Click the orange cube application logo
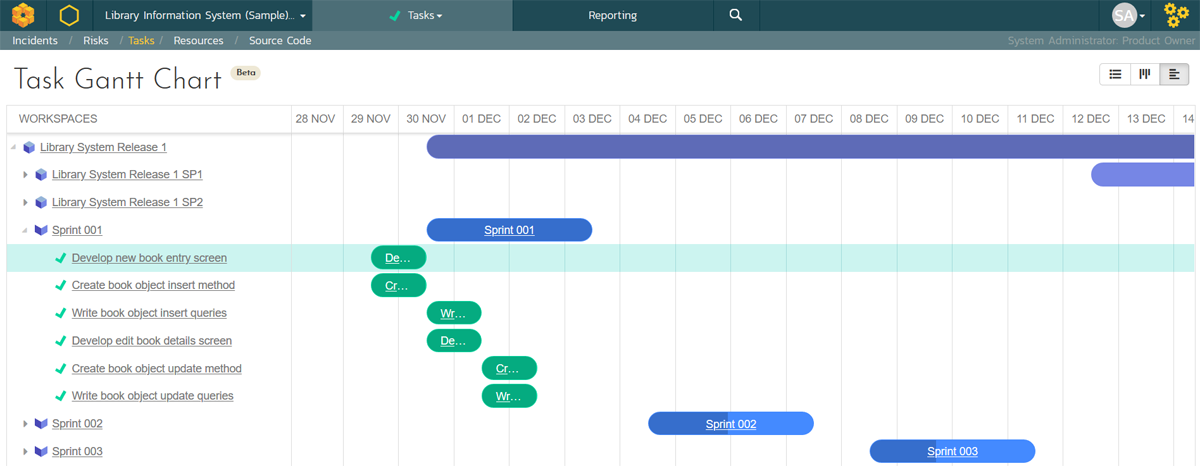This screenshot has height=466, width=1200. (23, 16)
